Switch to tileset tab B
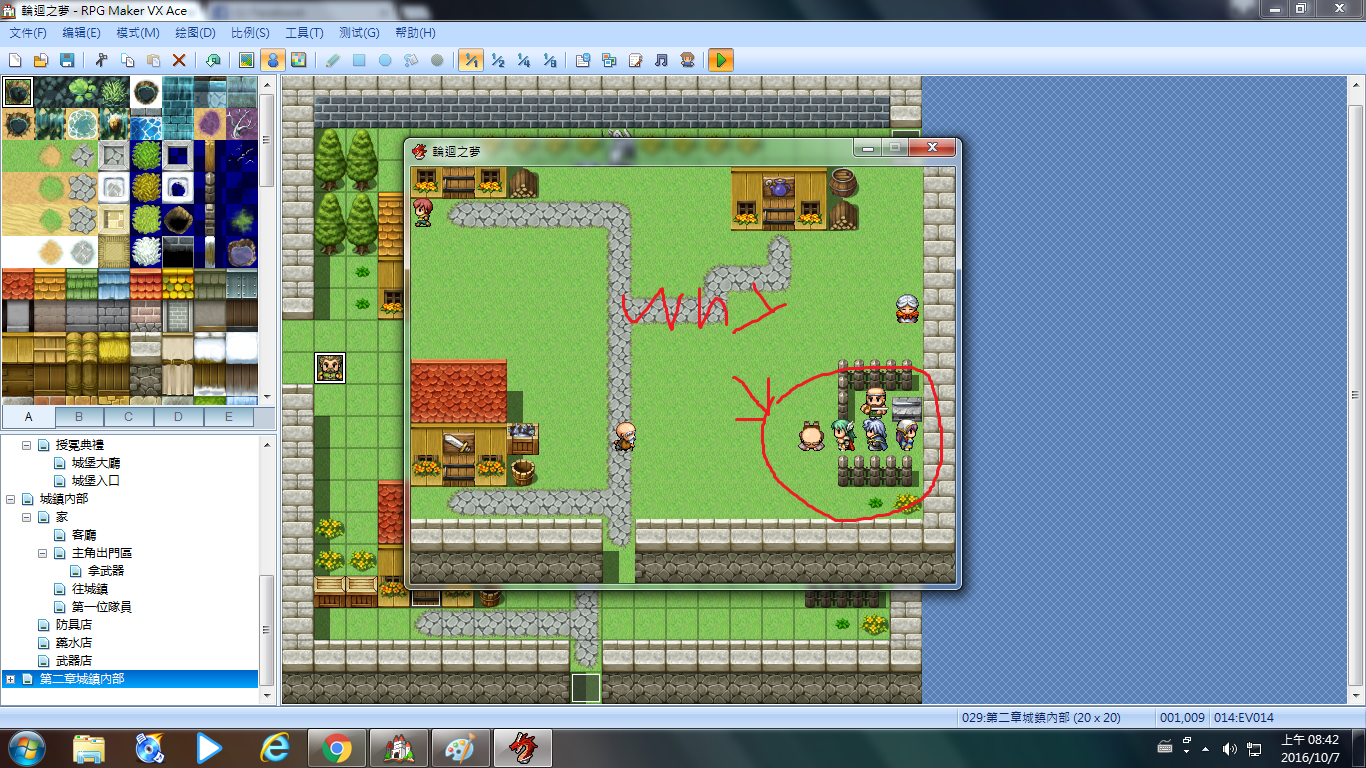The height and width of the screenshot is (768, 1366). 79,417
